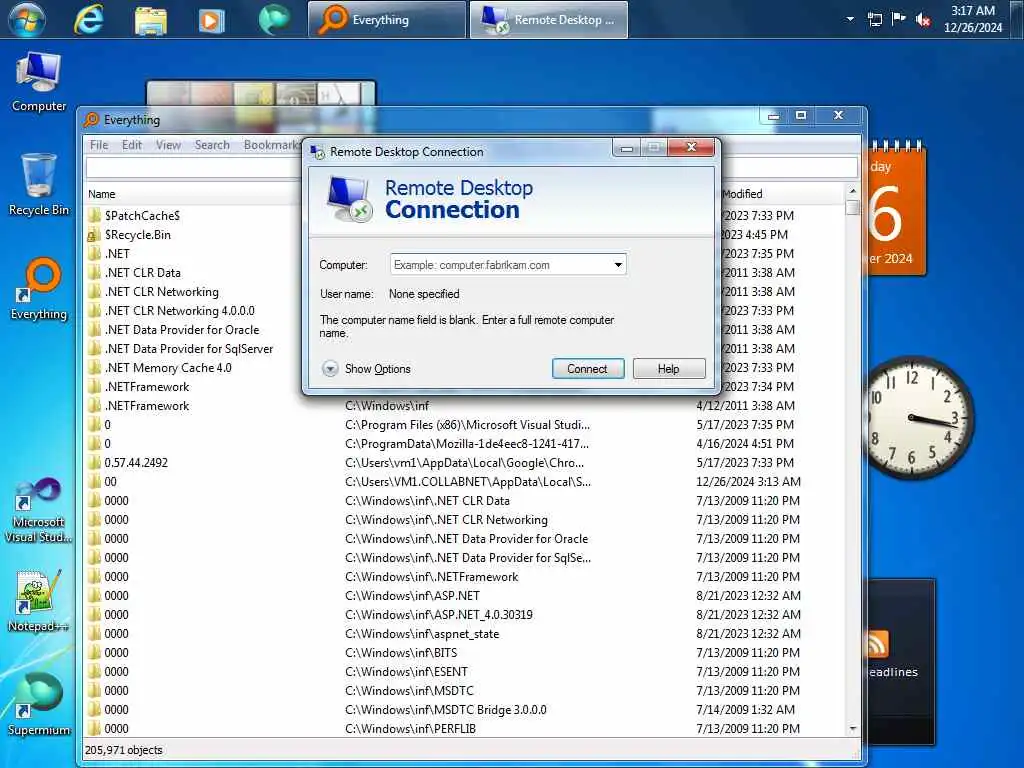Click the clock desktop gadget
The height and width of the screenshot is (768, 1024).
[x=920, y=418]
